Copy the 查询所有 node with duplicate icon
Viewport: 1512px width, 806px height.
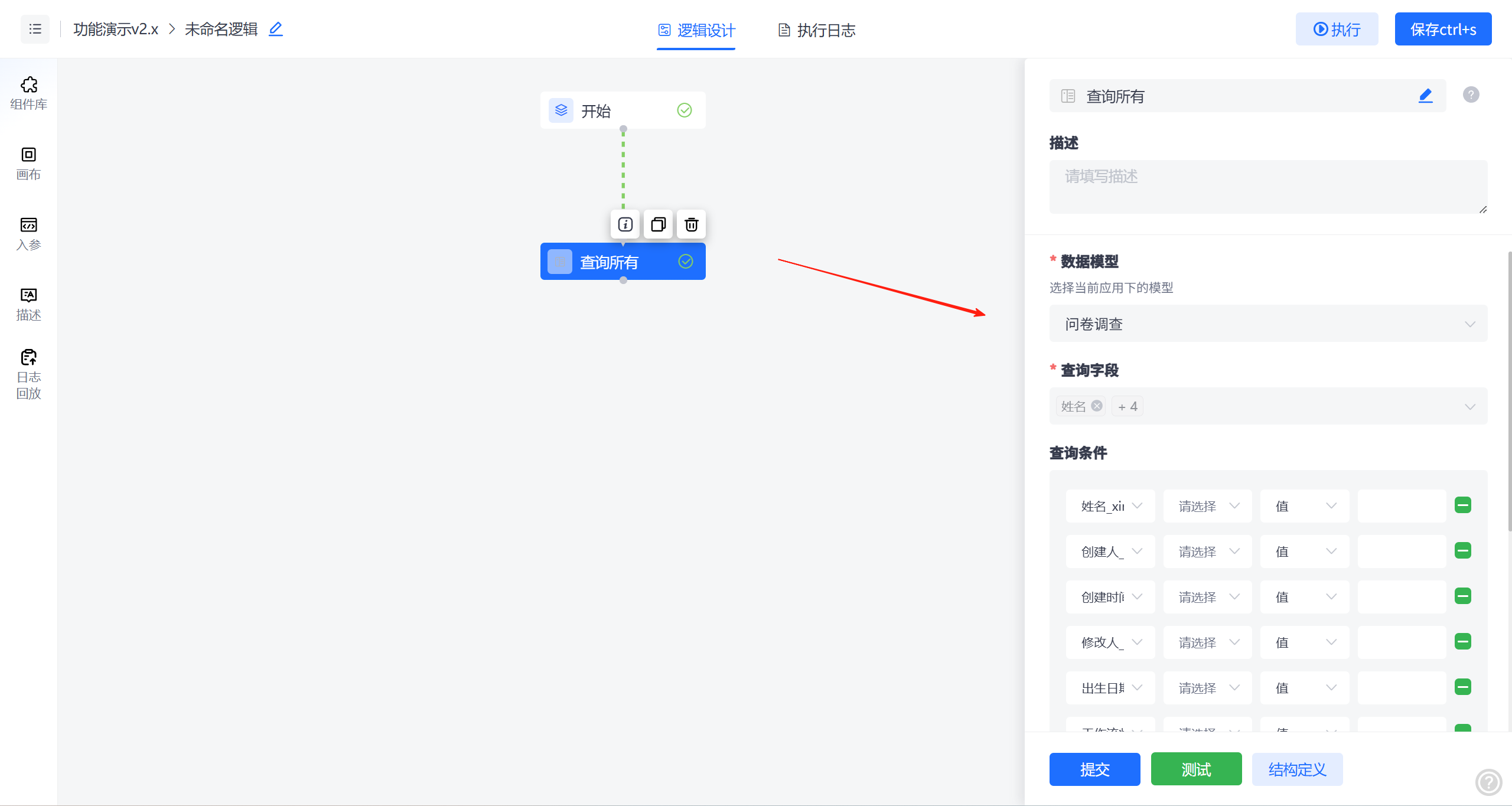658,224
